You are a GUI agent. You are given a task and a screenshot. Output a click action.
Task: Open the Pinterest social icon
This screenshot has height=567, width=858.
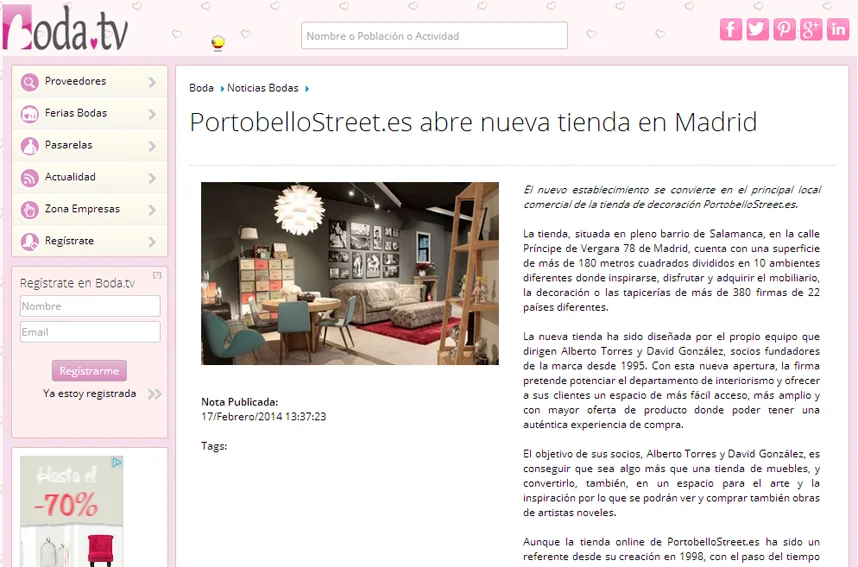[784, 29]
